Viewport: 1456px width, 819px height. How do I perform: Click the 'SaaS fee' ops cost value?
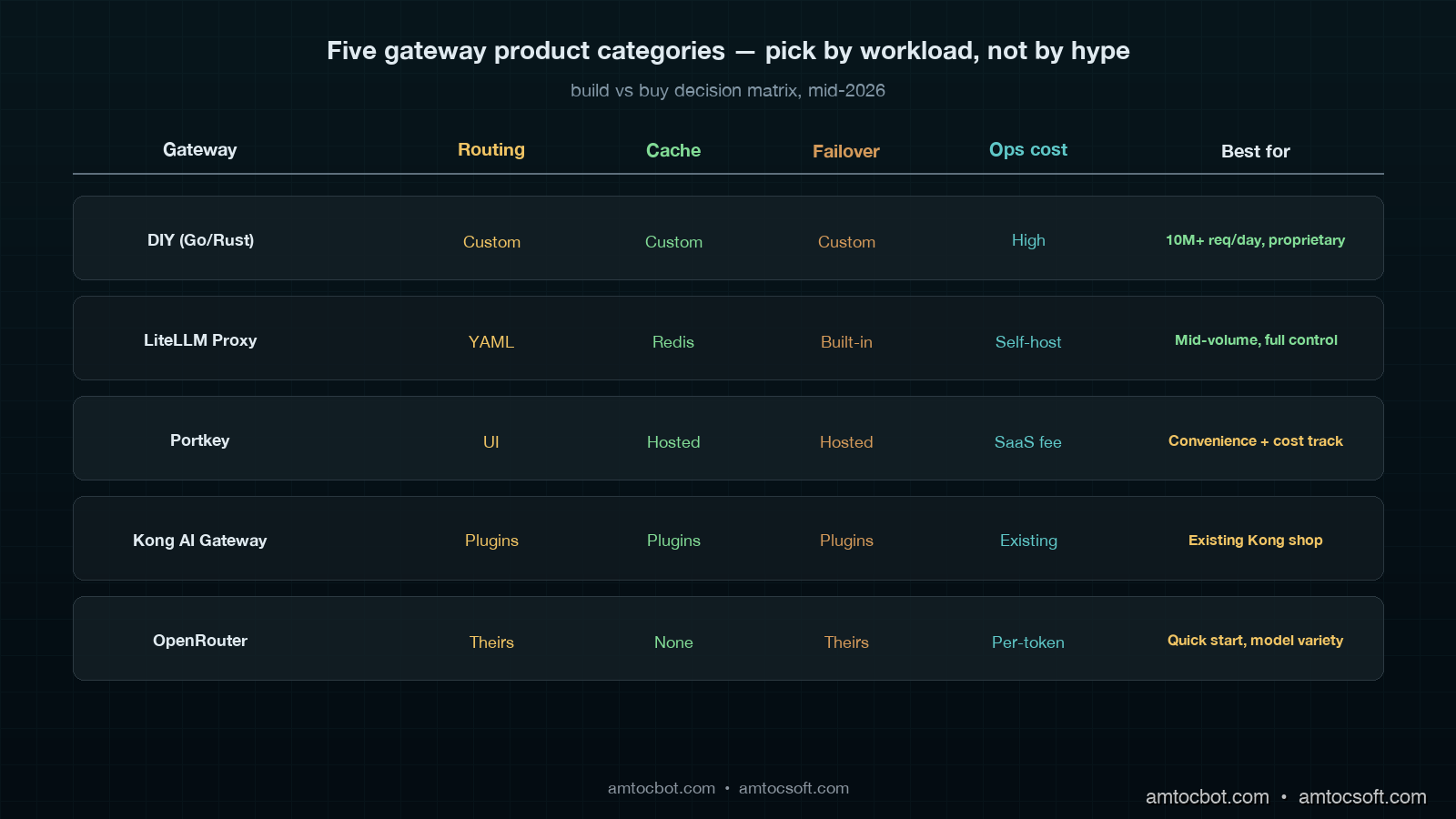click(1028, 442)
